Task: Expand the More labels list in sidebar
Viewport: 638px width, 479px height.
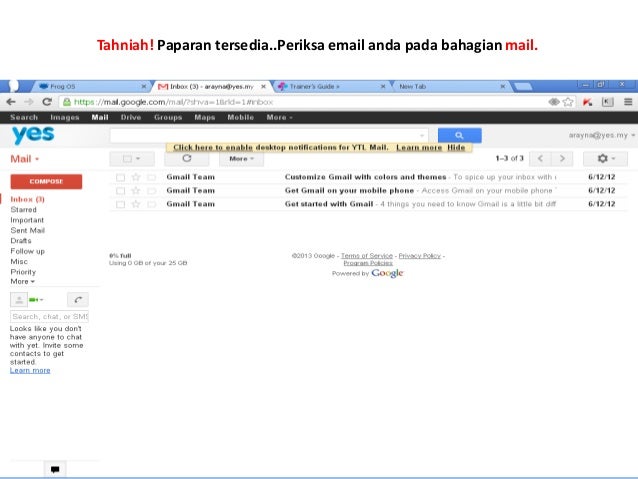Action: [22, 282]
